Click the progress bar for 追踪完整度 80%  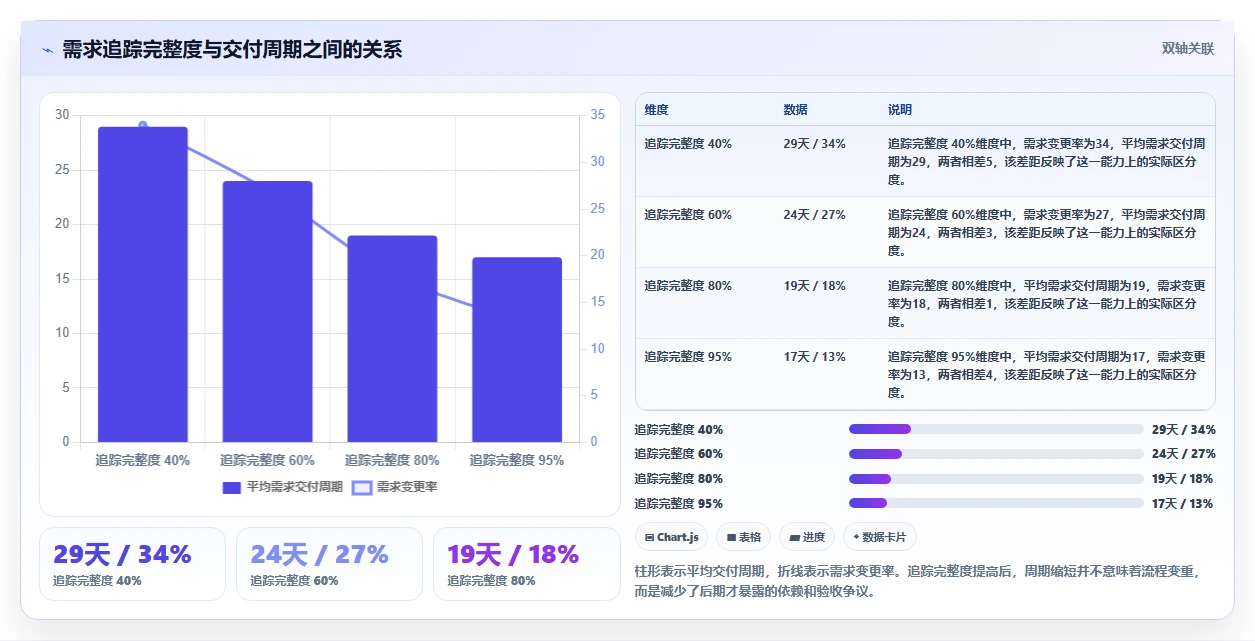(996, 479)
